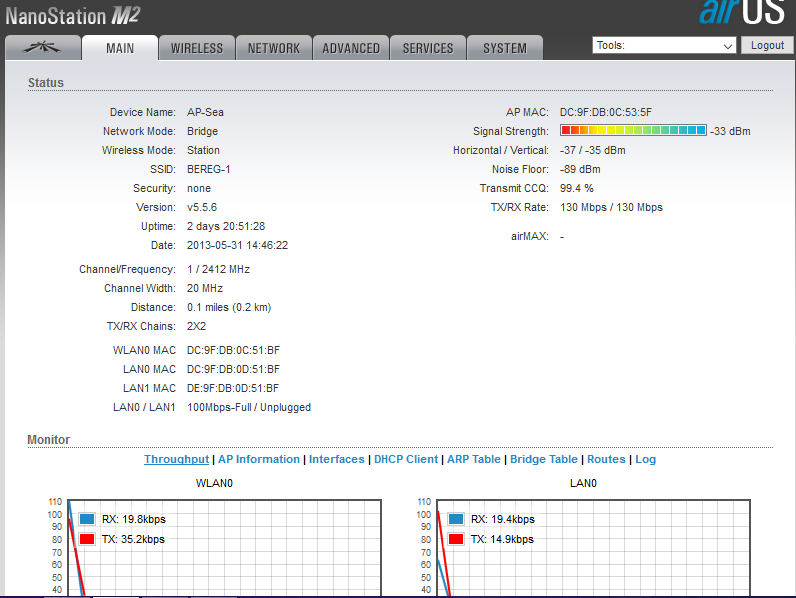Click the LAN0 TX red legend swatch

[x=456, y=539]
